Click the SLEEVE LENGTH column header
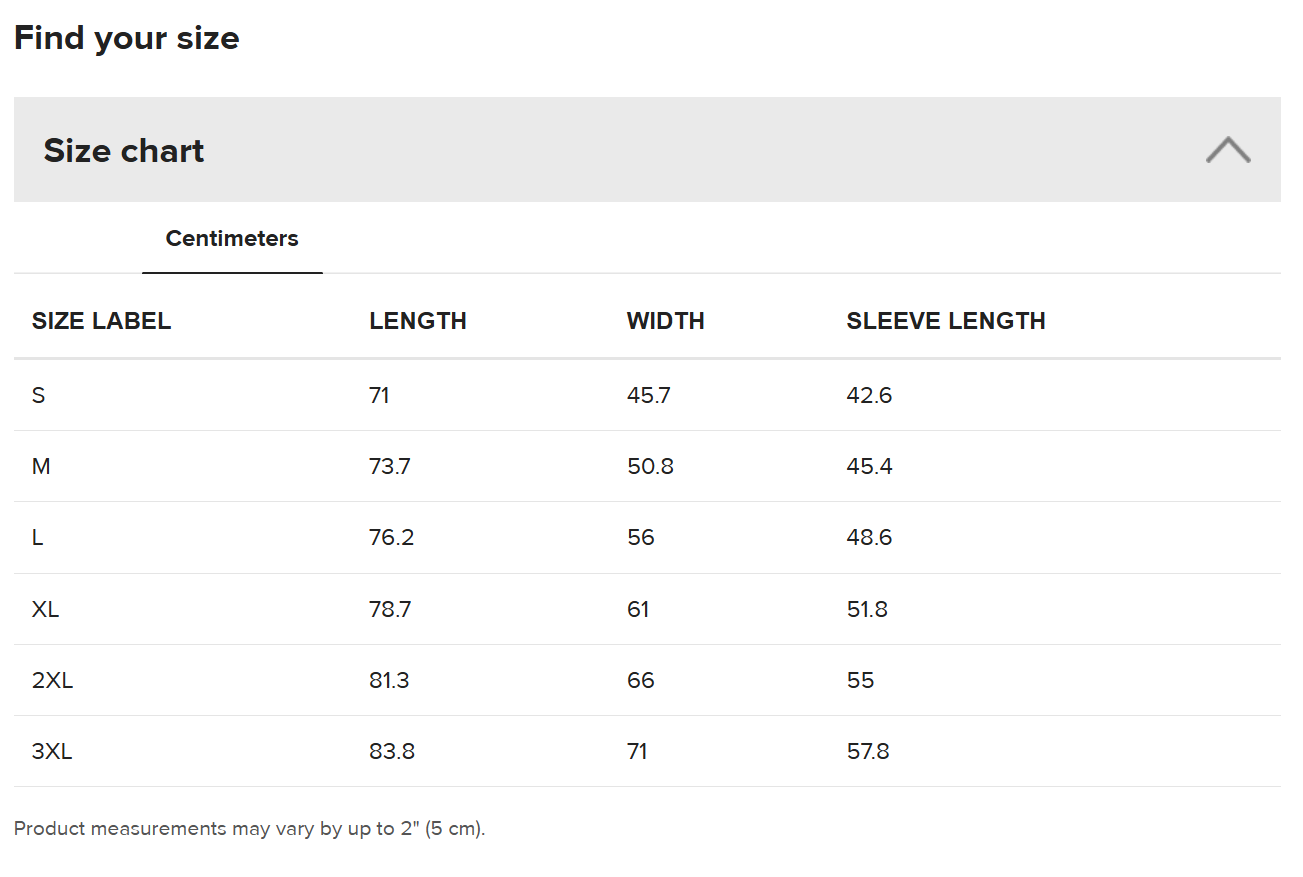Viewport: 1303px width, 877px height. tap(945, 321)
